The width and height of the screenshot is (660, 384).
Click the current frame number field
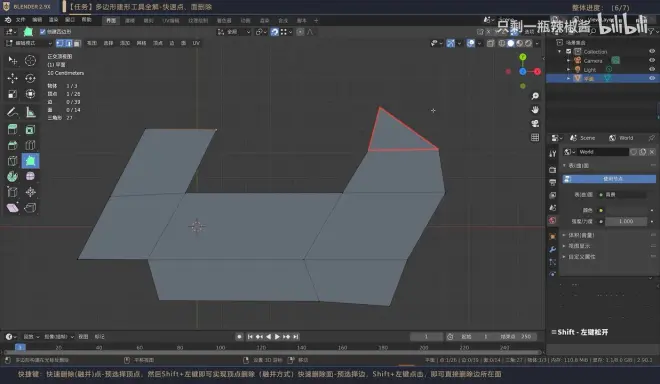click(426, 336)
